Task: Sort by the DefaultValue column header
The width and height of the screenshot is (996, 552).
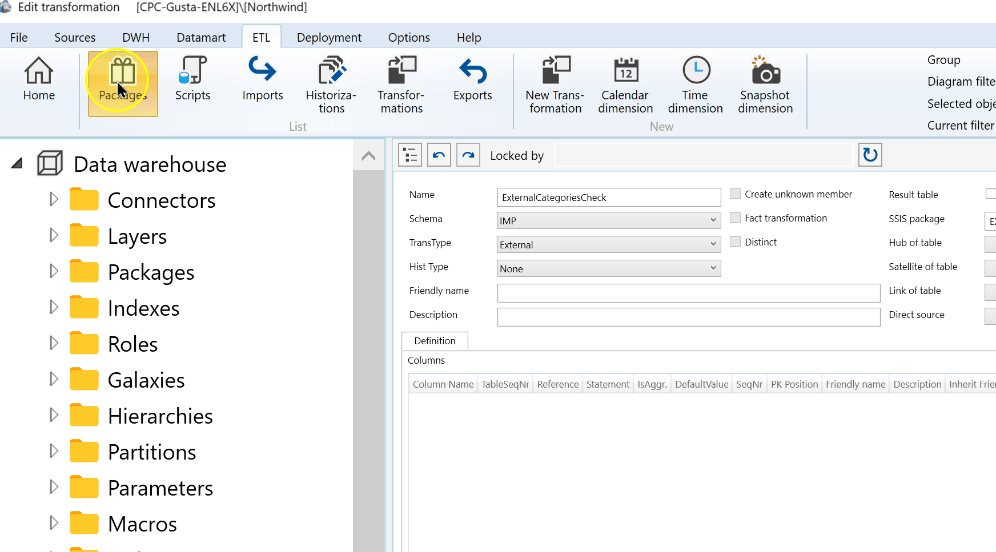Action: pos(701,384)
